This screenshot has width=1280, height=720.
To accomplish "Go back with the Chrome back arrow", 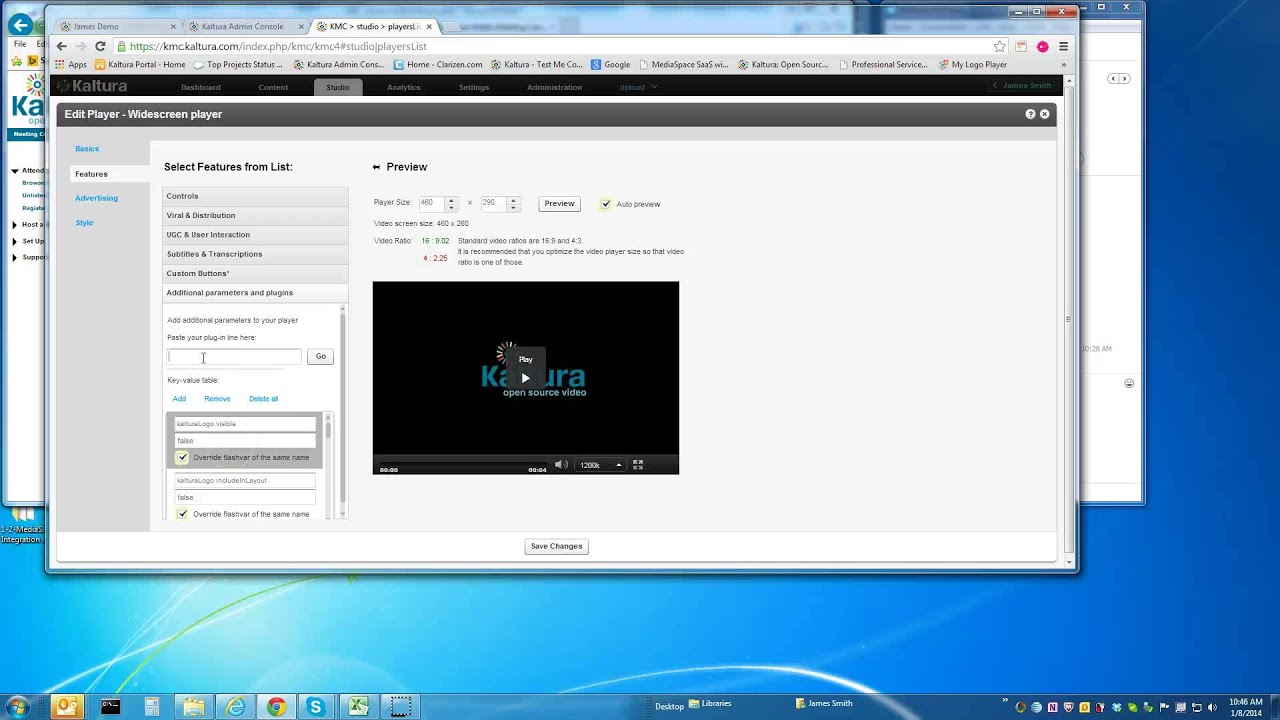I will tap(62, 46).
